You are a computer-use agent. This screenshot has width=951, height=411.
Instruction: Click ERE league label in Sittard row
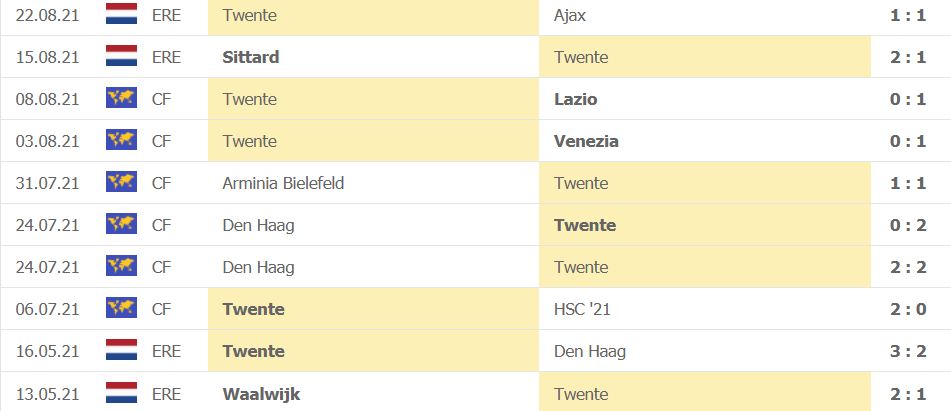click(x=166, y=57)
